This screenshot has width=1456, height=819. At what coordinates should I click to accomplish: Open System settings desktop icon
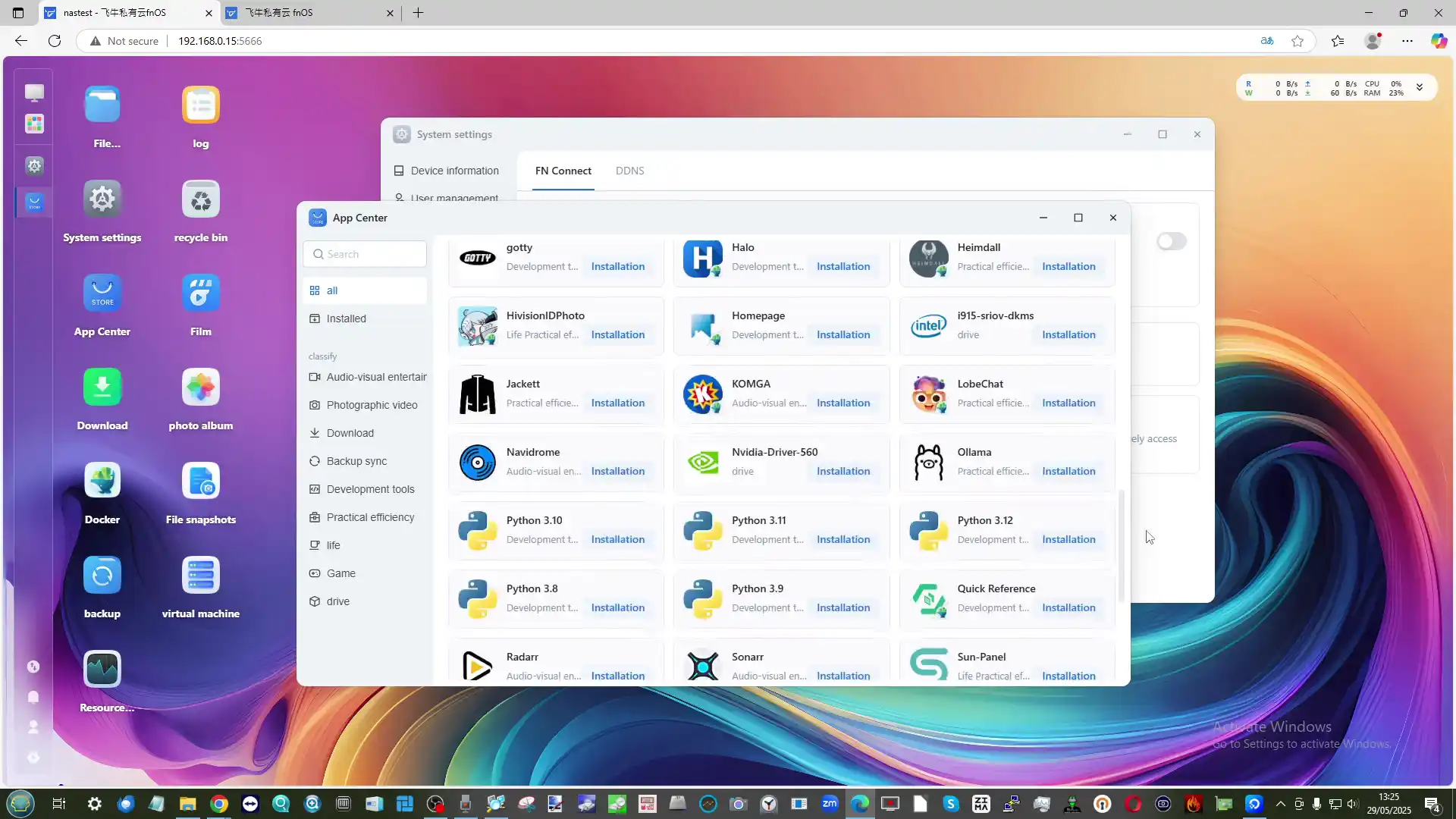tap(102, 199)
